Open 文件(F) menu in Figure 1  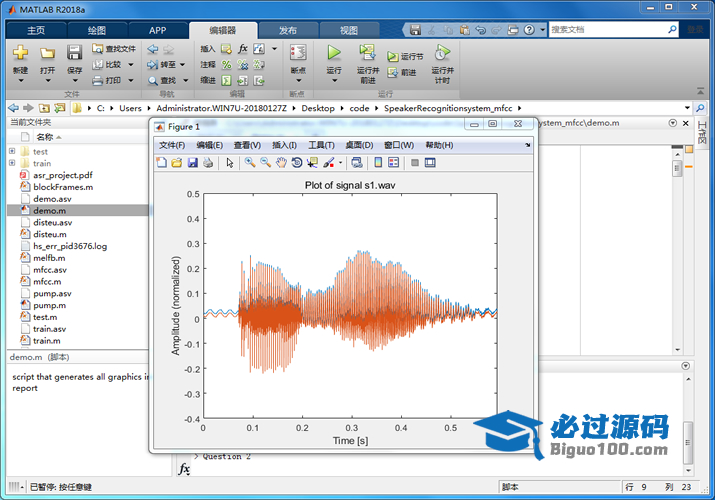[172, 145]
